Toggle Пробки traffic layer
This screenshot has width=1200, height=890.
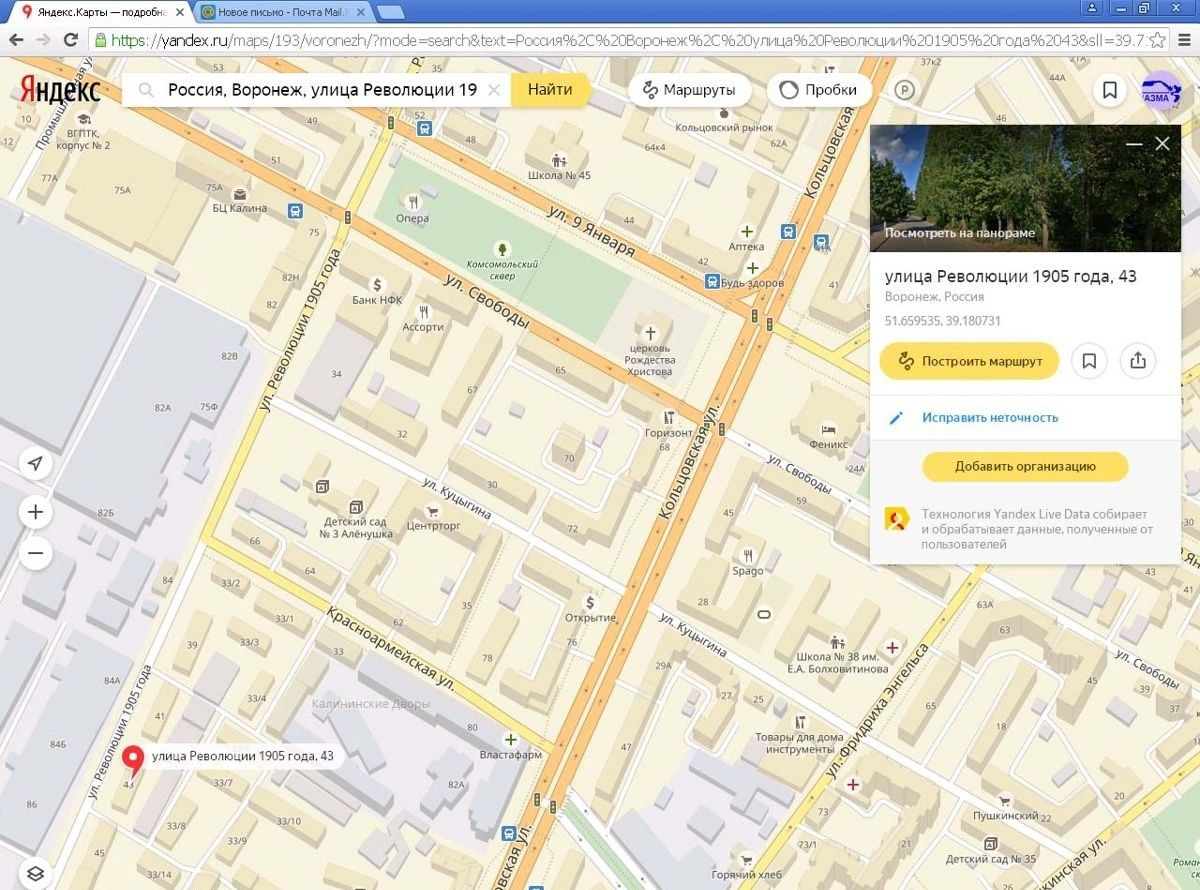[x=818, y=90]
